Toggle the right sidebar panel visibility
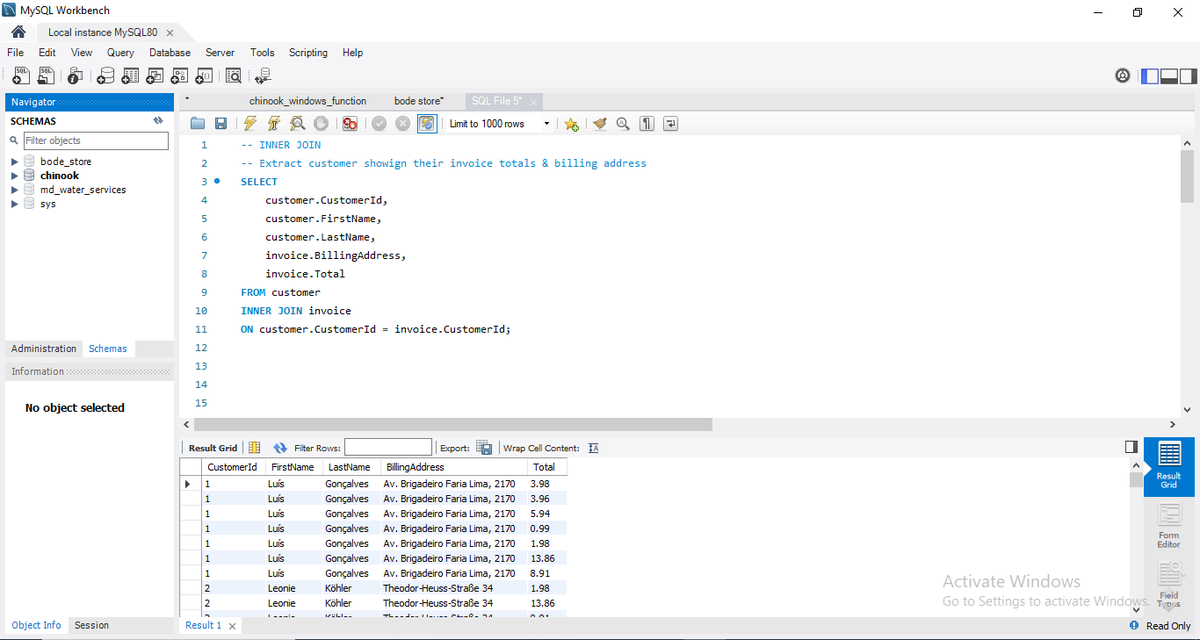The width and height of the screenshot is (1200, 640). (1187, 76)
